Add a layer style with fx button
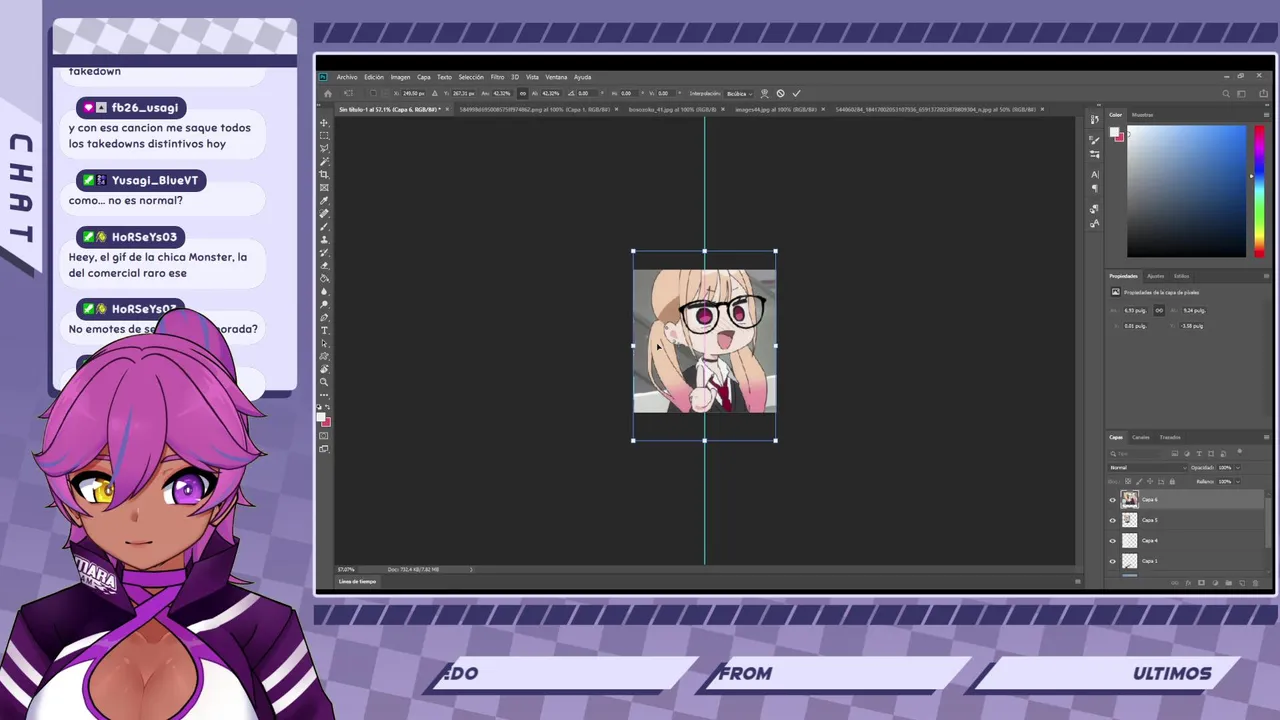 (x=1188, y=583)
